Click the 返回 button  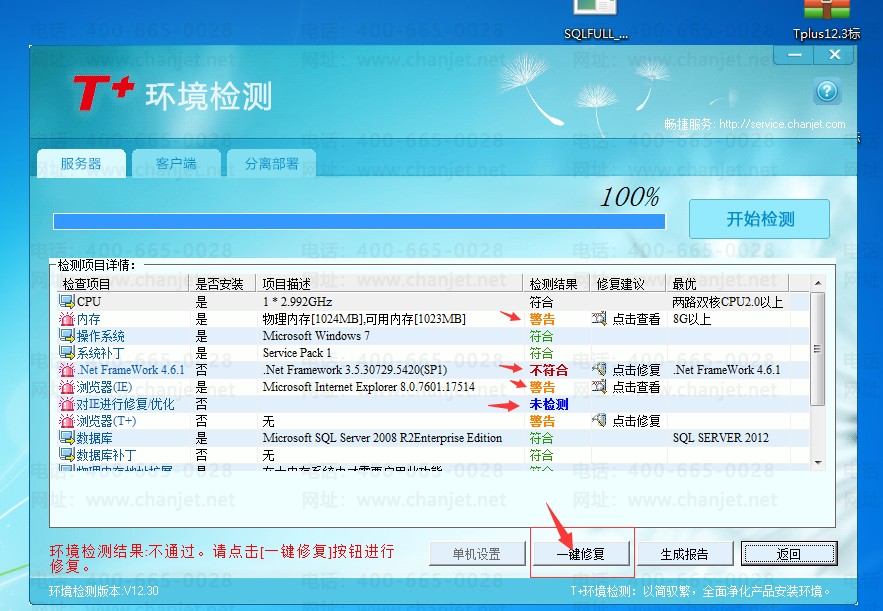(789, 554)
